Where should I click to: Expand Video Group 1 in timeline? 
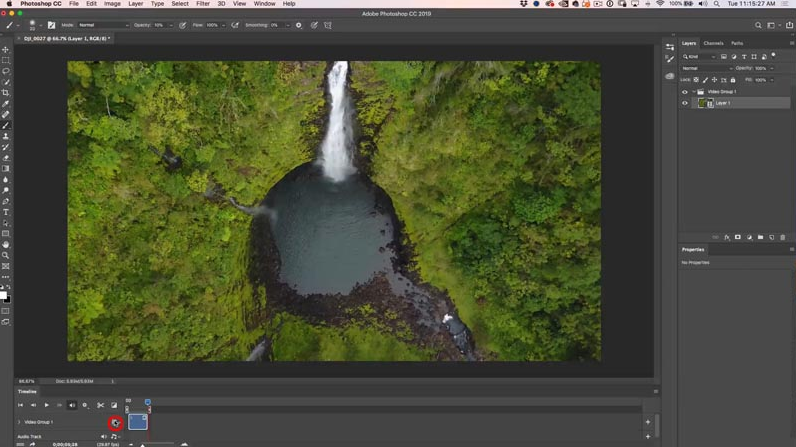[19, 422]
